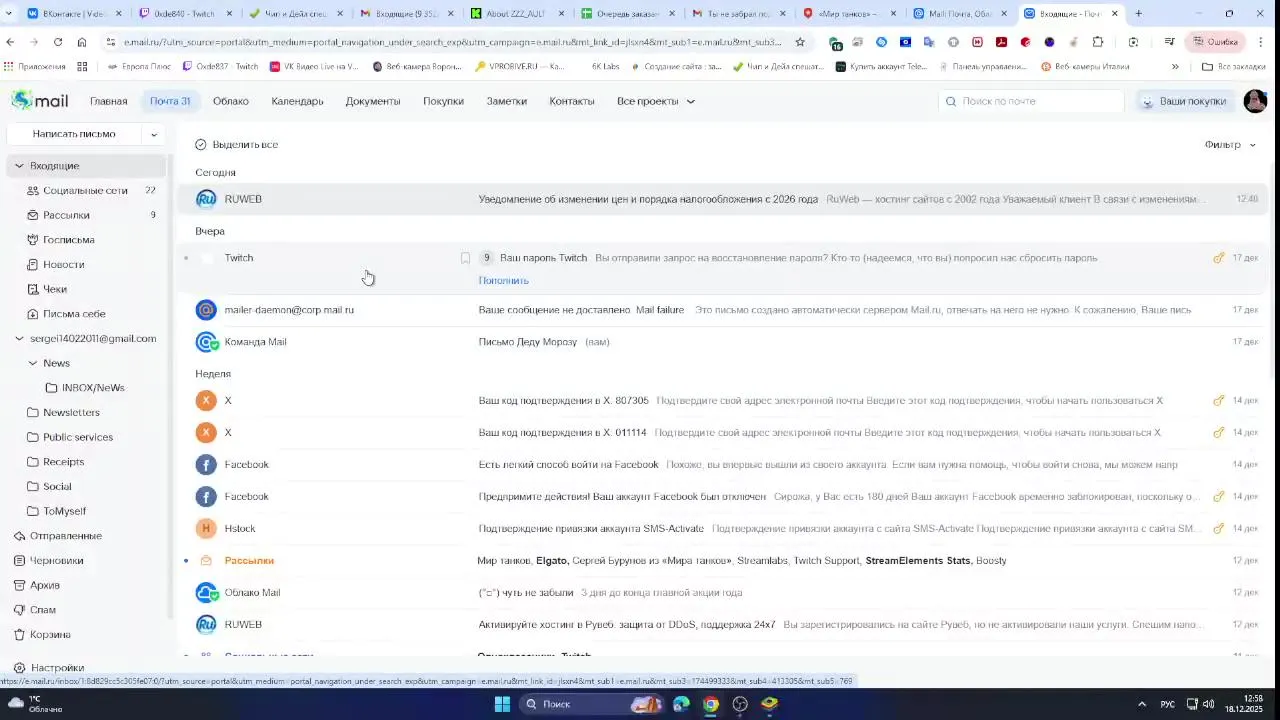Viewport: 1280px width, 720px height.
Task: Toggle unread dot on Рассылки row
Action: click(186, 560)
